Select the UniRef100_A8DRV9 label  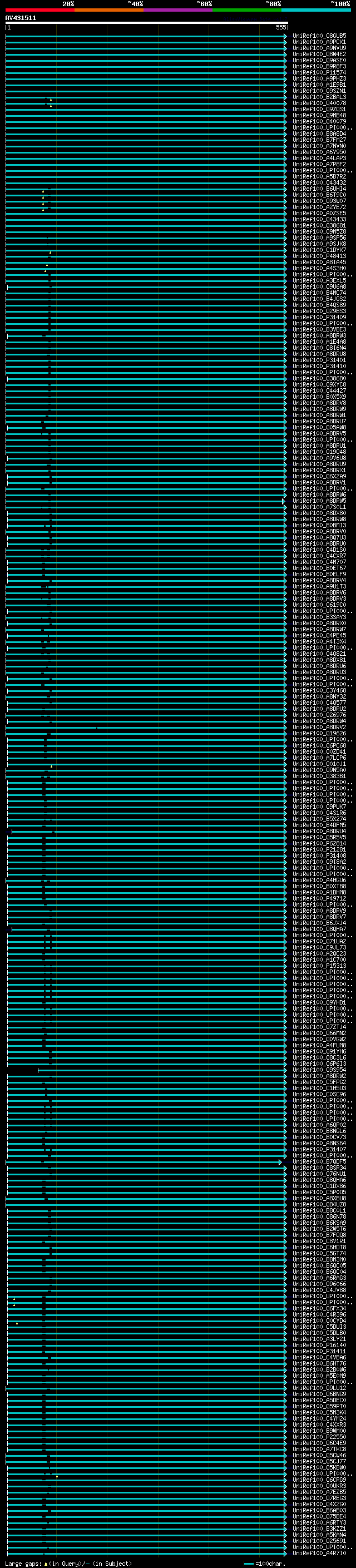point(319,911)
